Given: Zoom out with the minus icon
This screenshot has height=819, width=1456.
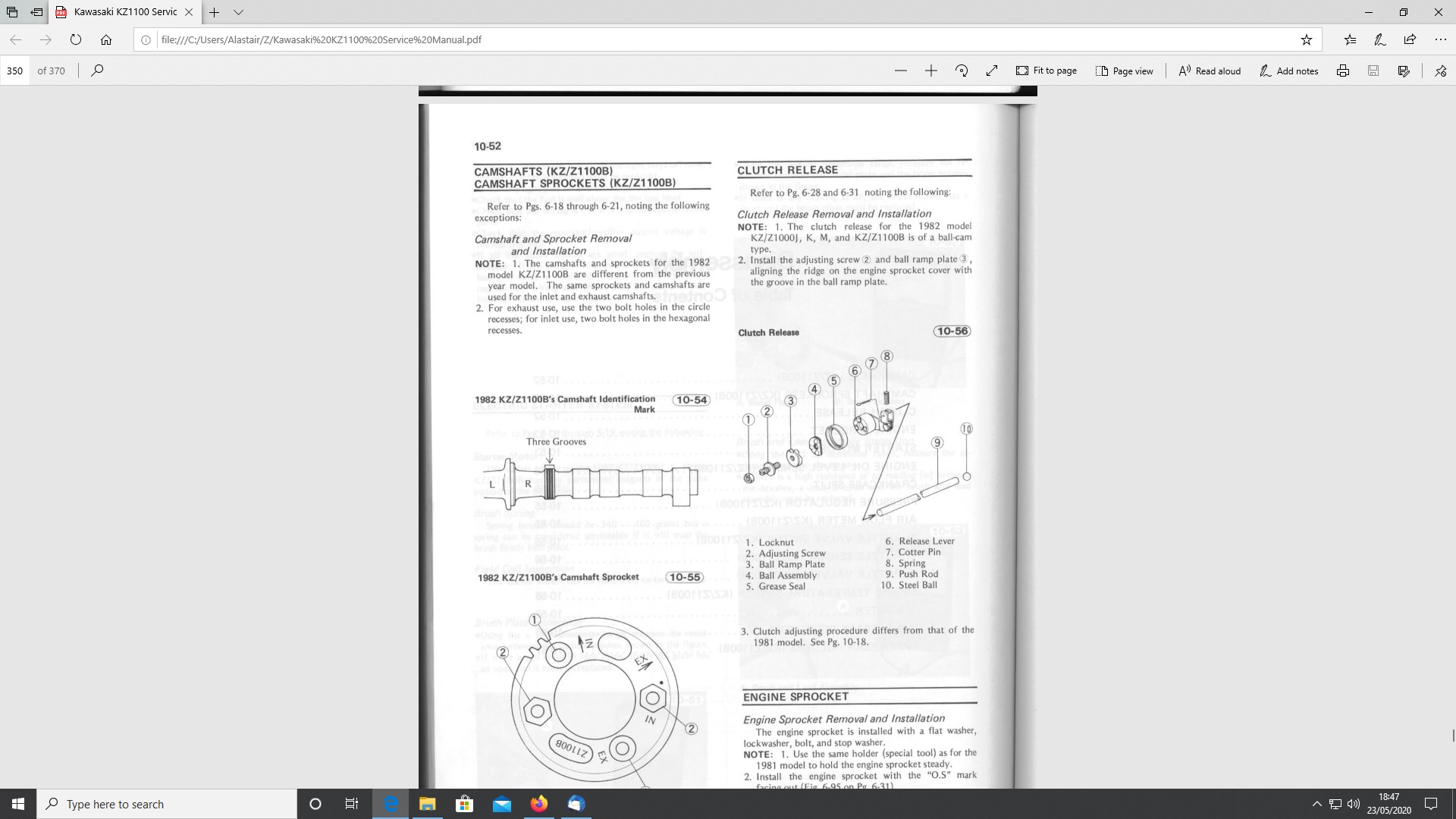Looking at the screenshot, I should tap(900, 71).
